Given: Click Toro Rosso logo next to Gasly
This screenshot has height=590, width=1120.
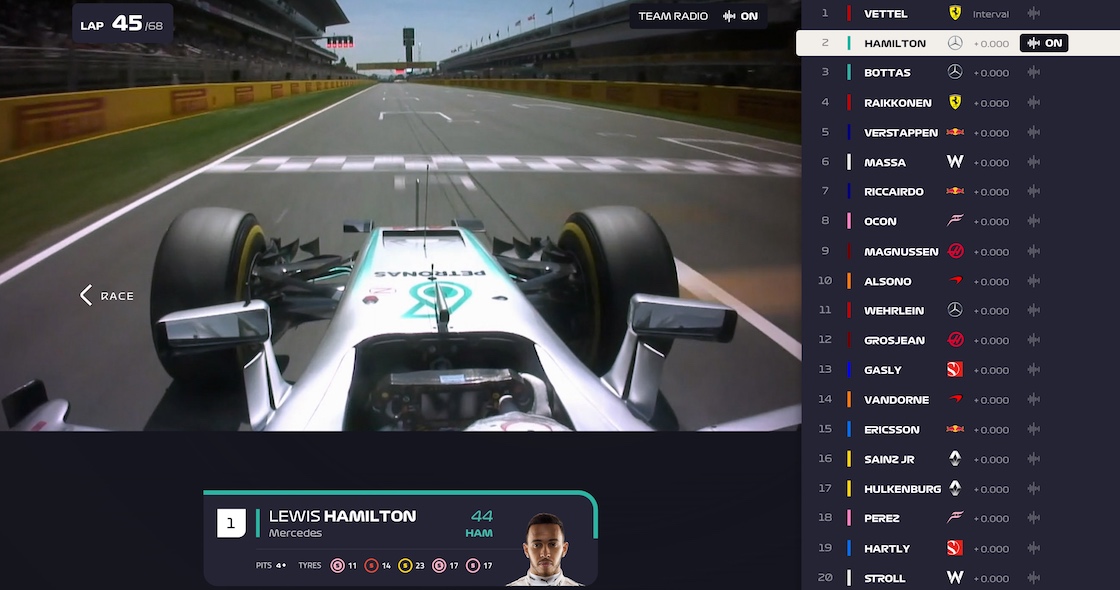Looking at the screenshot, I should tap(955, 369).
